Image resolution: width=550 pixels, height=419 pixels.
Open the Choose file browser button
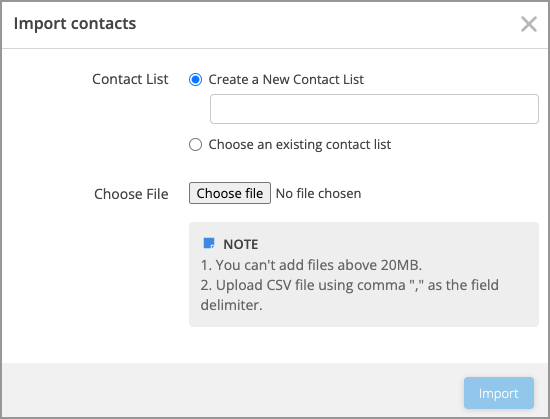[230, 193]
